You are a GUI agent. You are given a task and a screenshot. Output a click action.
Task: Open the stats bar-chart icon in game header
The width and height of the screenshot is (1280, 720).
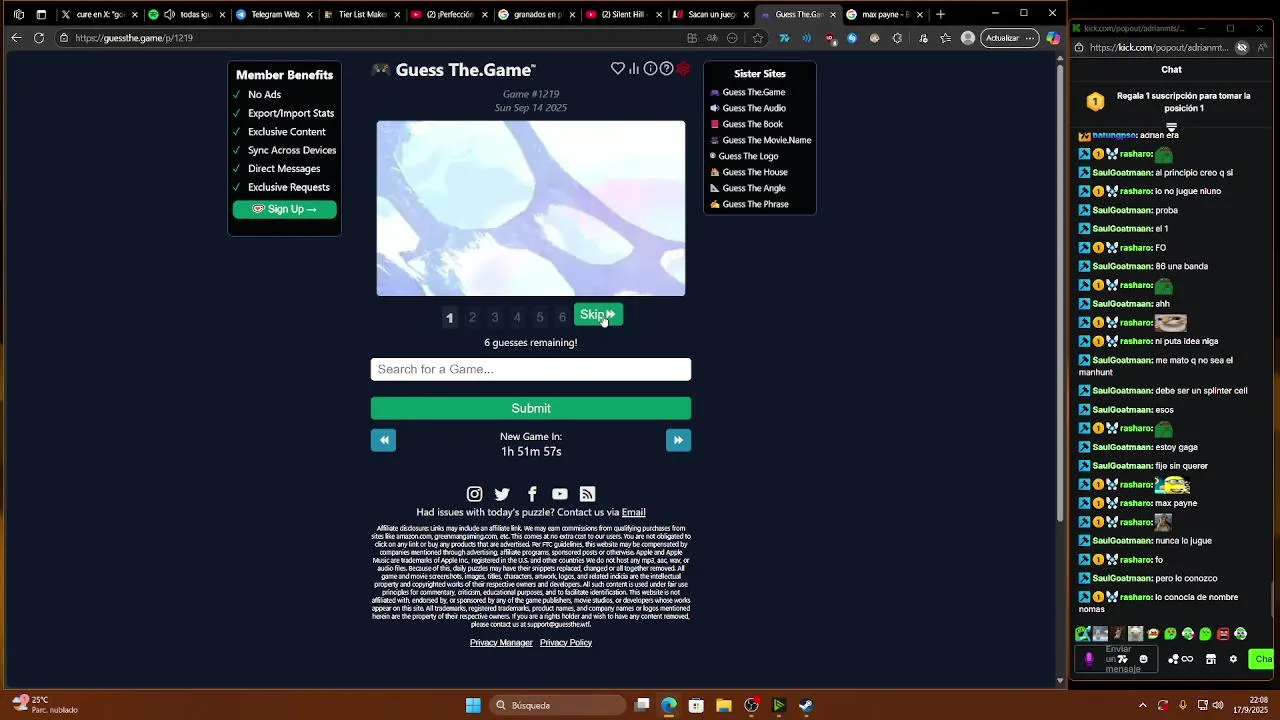634,68
